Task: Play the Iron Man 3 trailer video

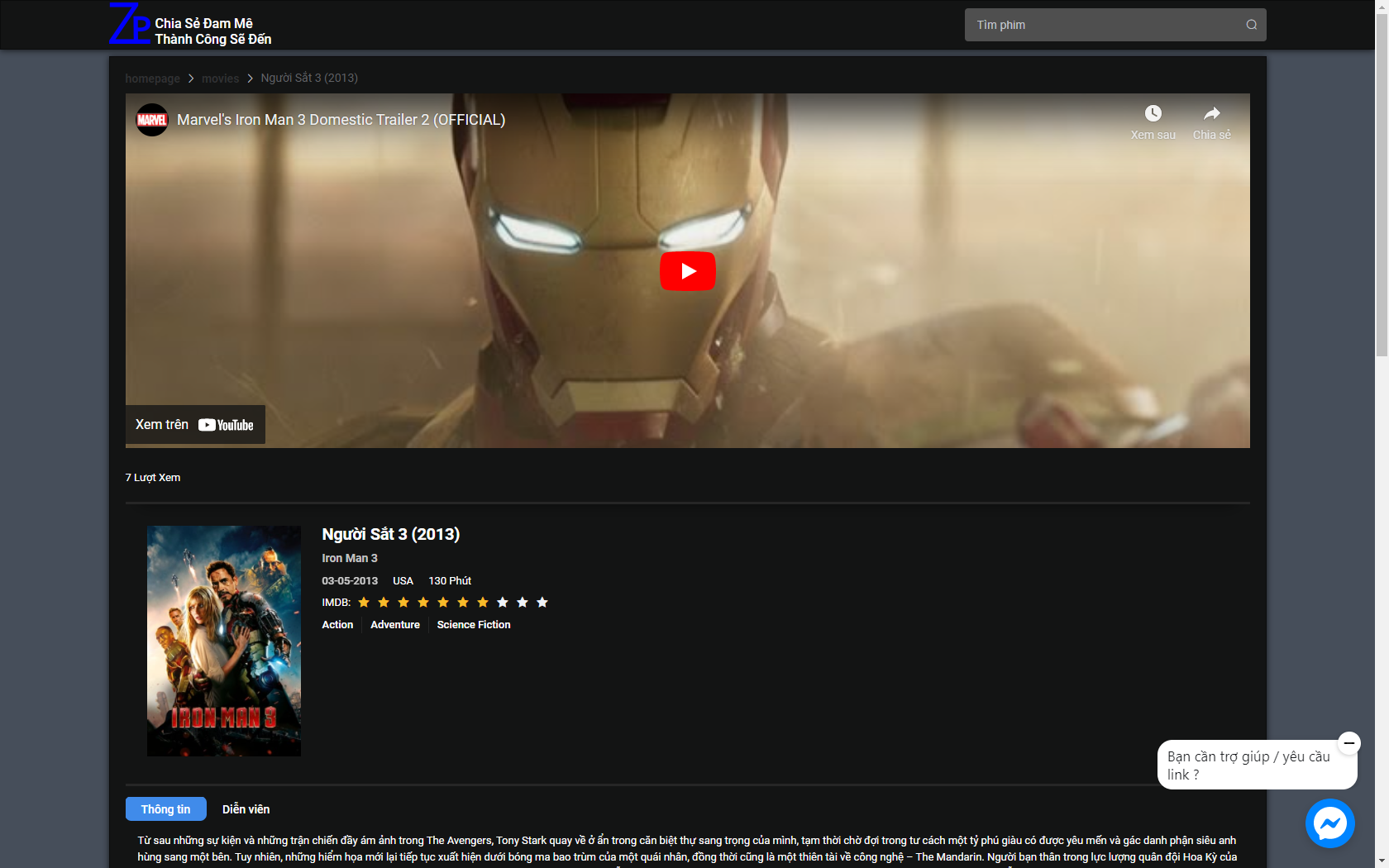Action: click(687, 271)
